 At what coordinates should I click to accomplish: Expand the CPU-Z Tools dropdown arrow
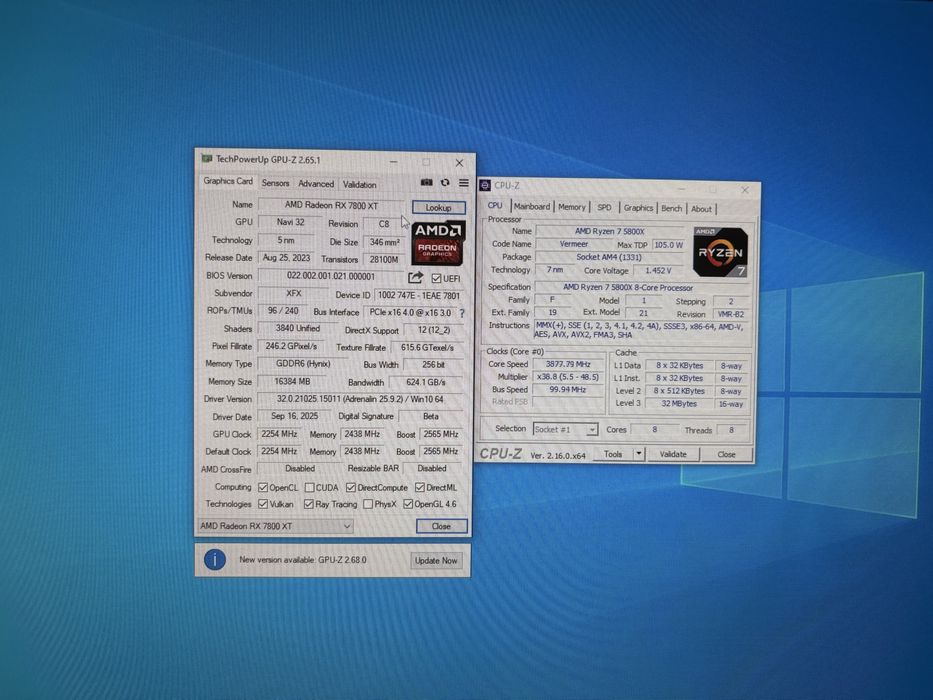click(638, 454)
